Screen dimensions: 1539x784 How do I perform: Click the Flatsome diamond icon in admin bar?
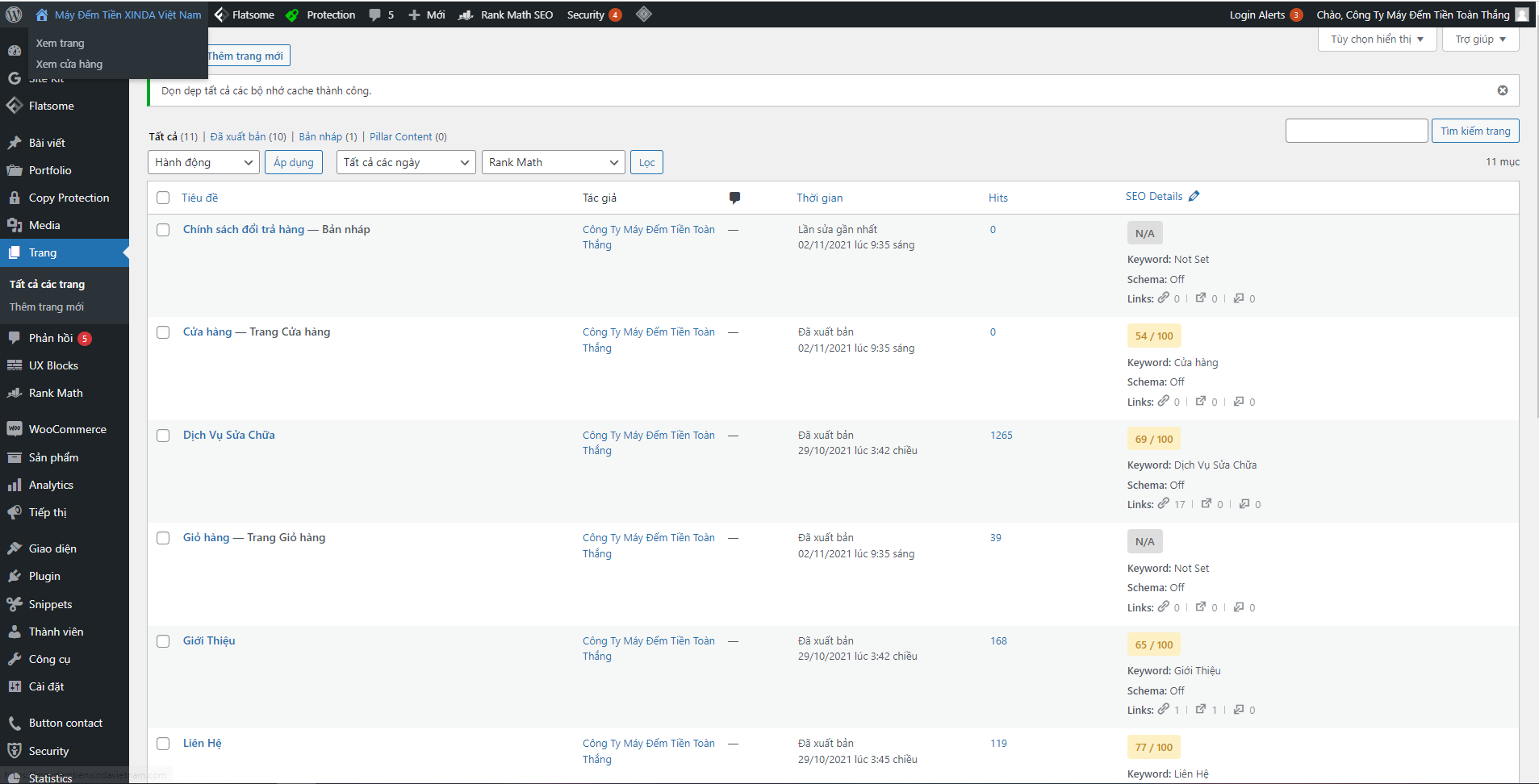(220, 15)
